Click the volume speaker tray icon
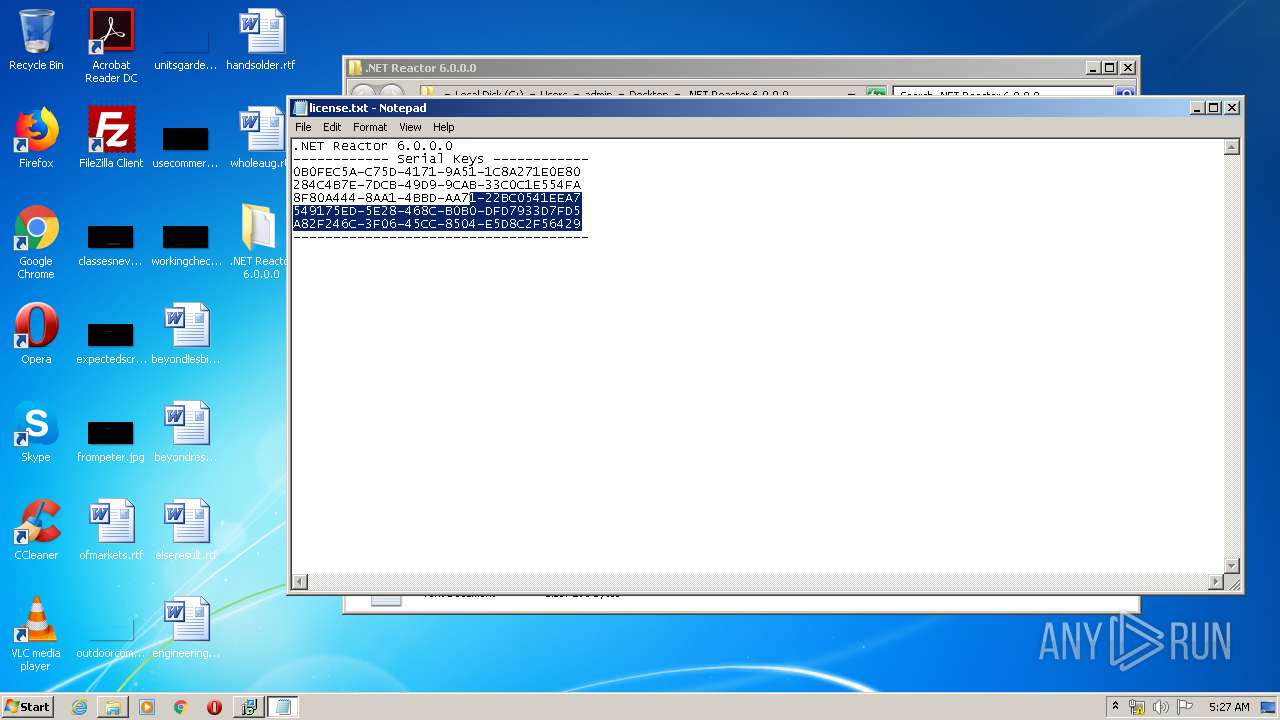This screenshot has height=720, width=1280. coord(1161,707)
